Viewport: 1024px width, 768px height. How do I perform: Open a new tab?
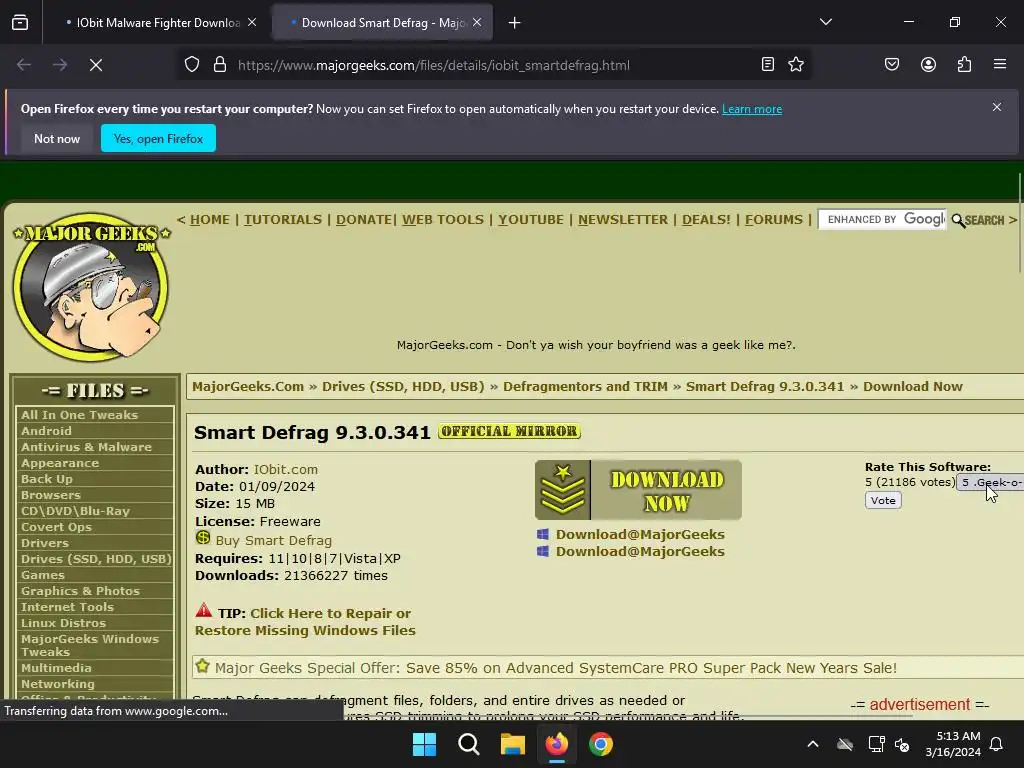pos(515,23)
